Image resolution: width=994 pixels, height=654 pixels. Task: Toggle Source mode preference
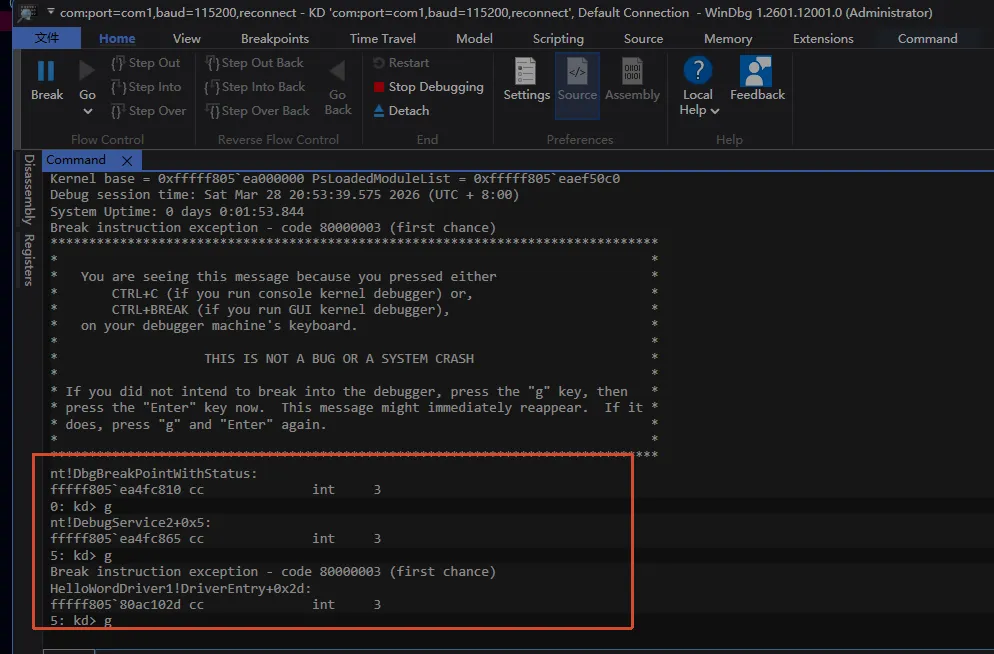pyautogui.click(x=577, y=72)
